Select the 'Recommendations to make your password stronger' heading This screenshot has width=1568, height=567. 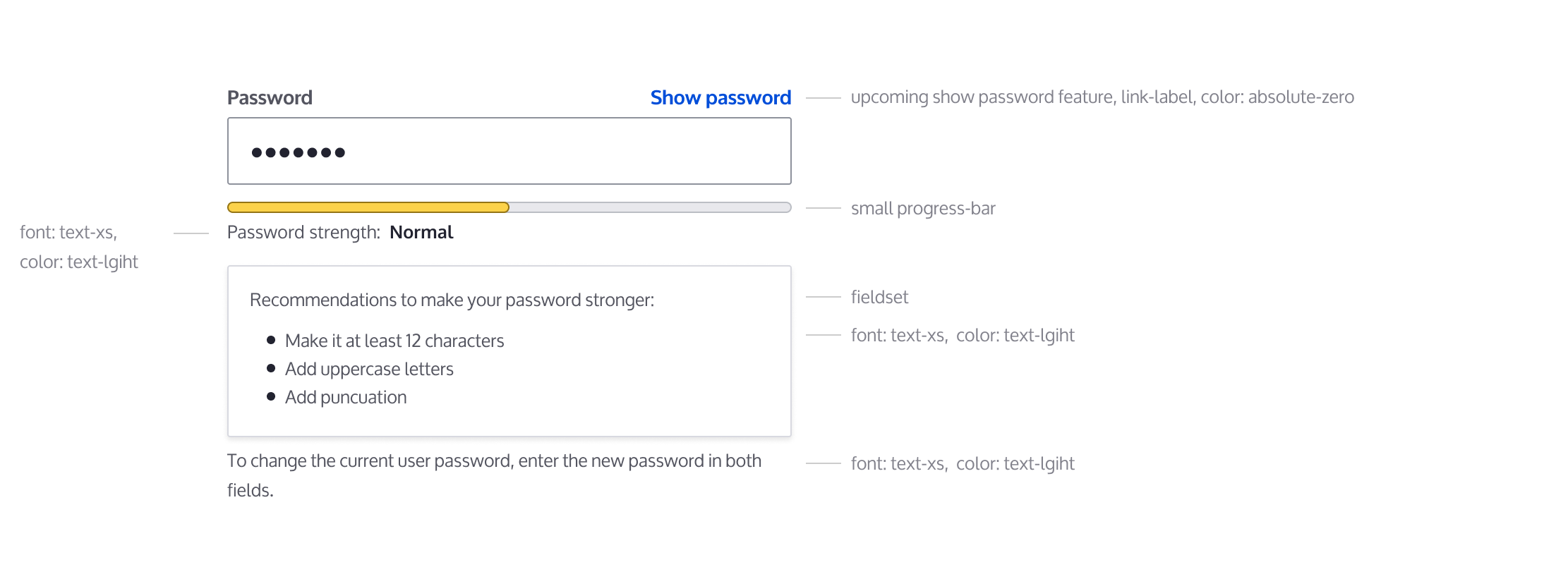(452, 298)
